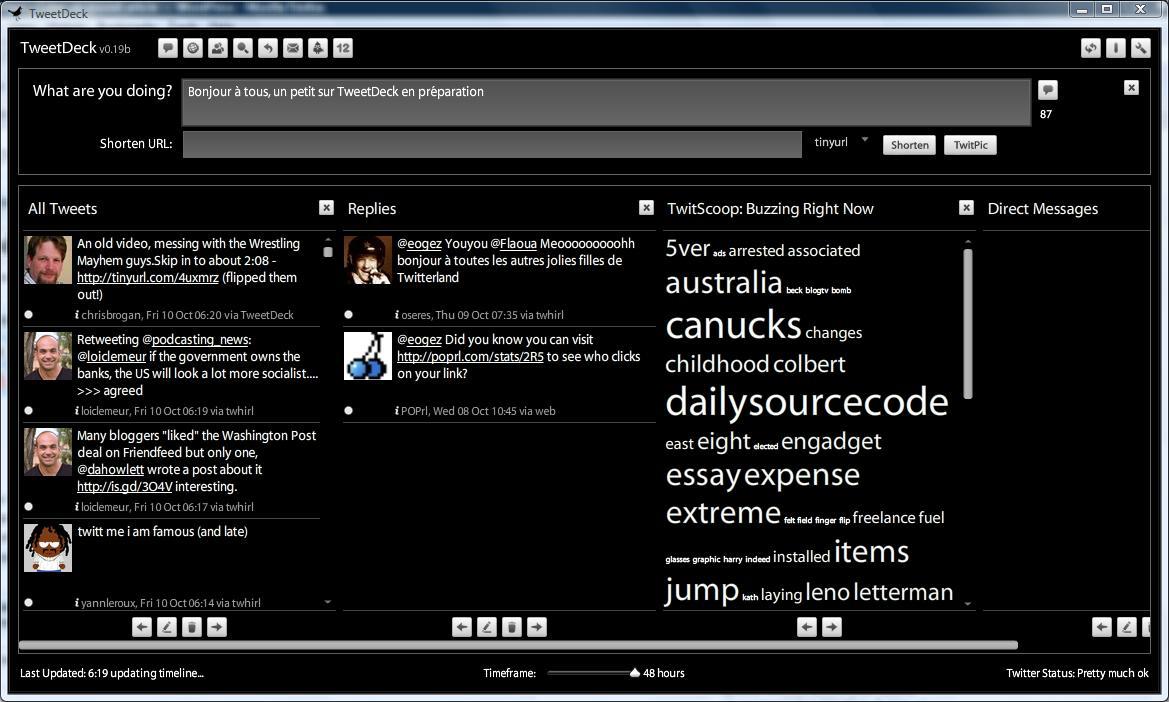Viewport: 1169px width, 702px height.
Task: Click the info icon beside oseres
Action: 397,315
